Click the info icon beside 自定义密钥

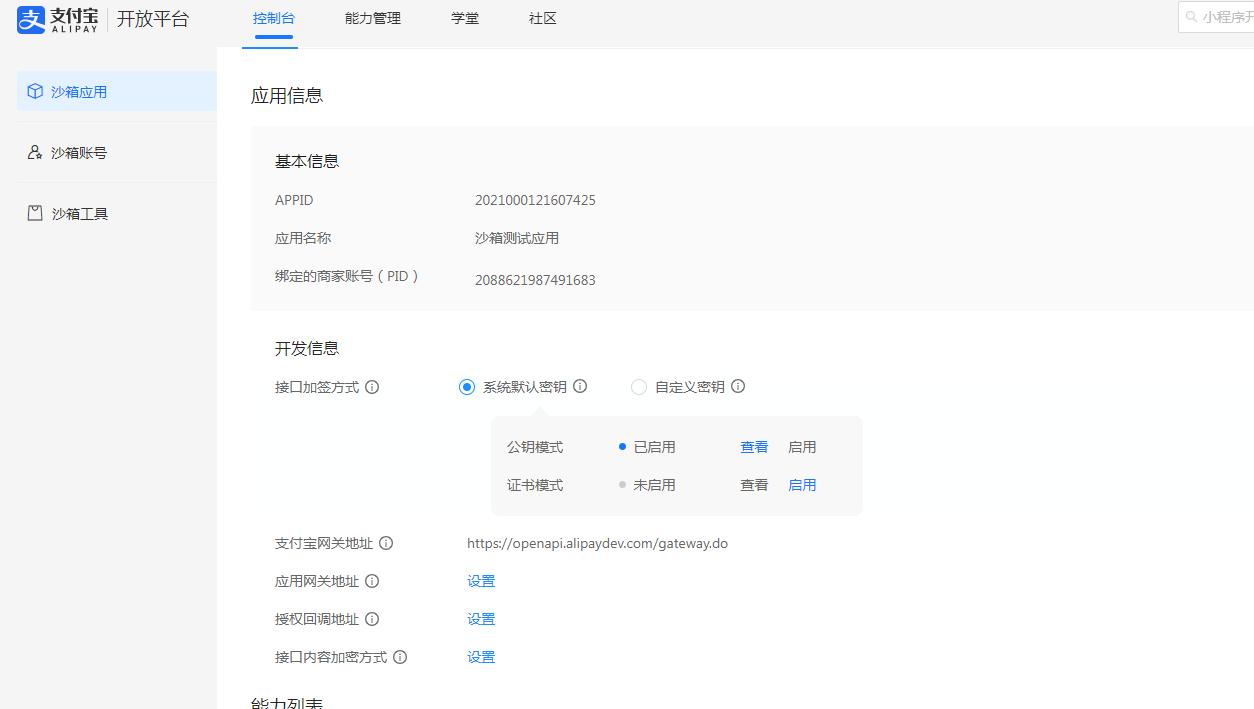[x=738, y=387]
